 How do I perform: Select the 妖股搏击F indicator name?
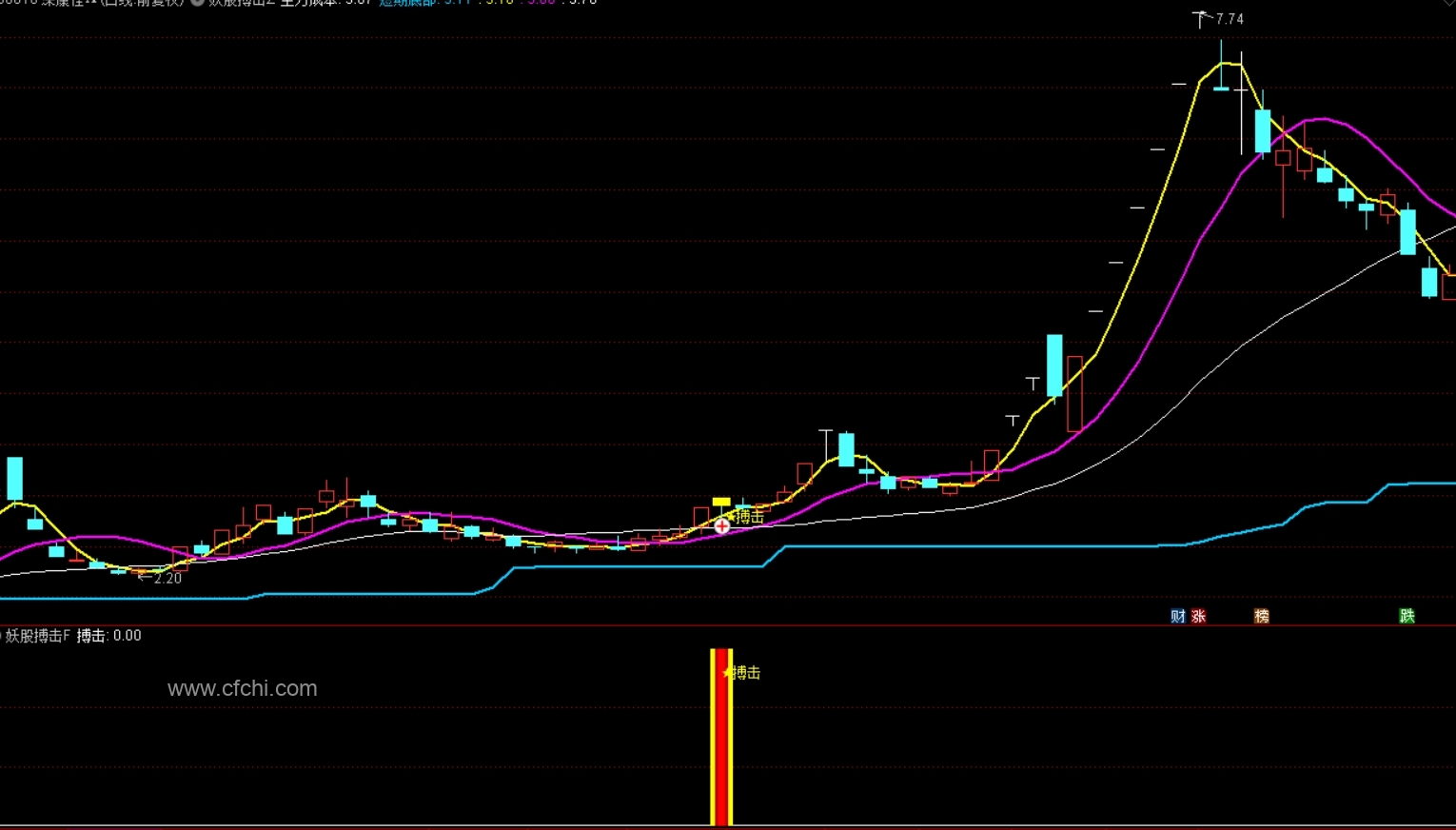[x=38, y=636]
